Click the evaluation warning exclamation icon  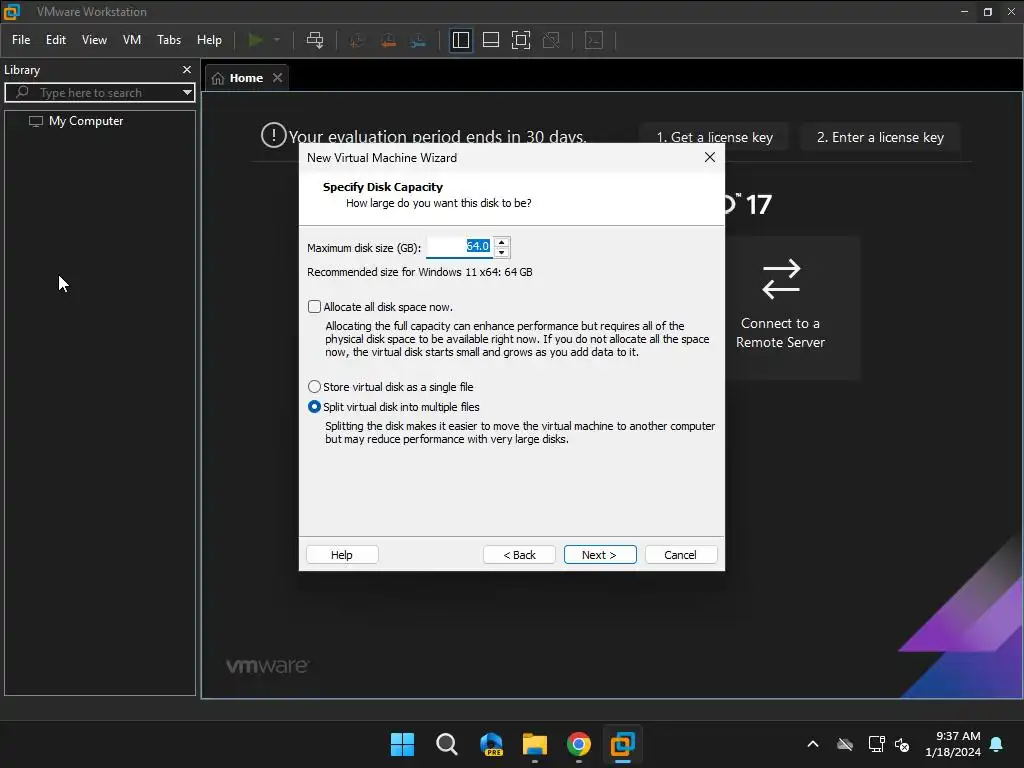click(x=274, y=135)
